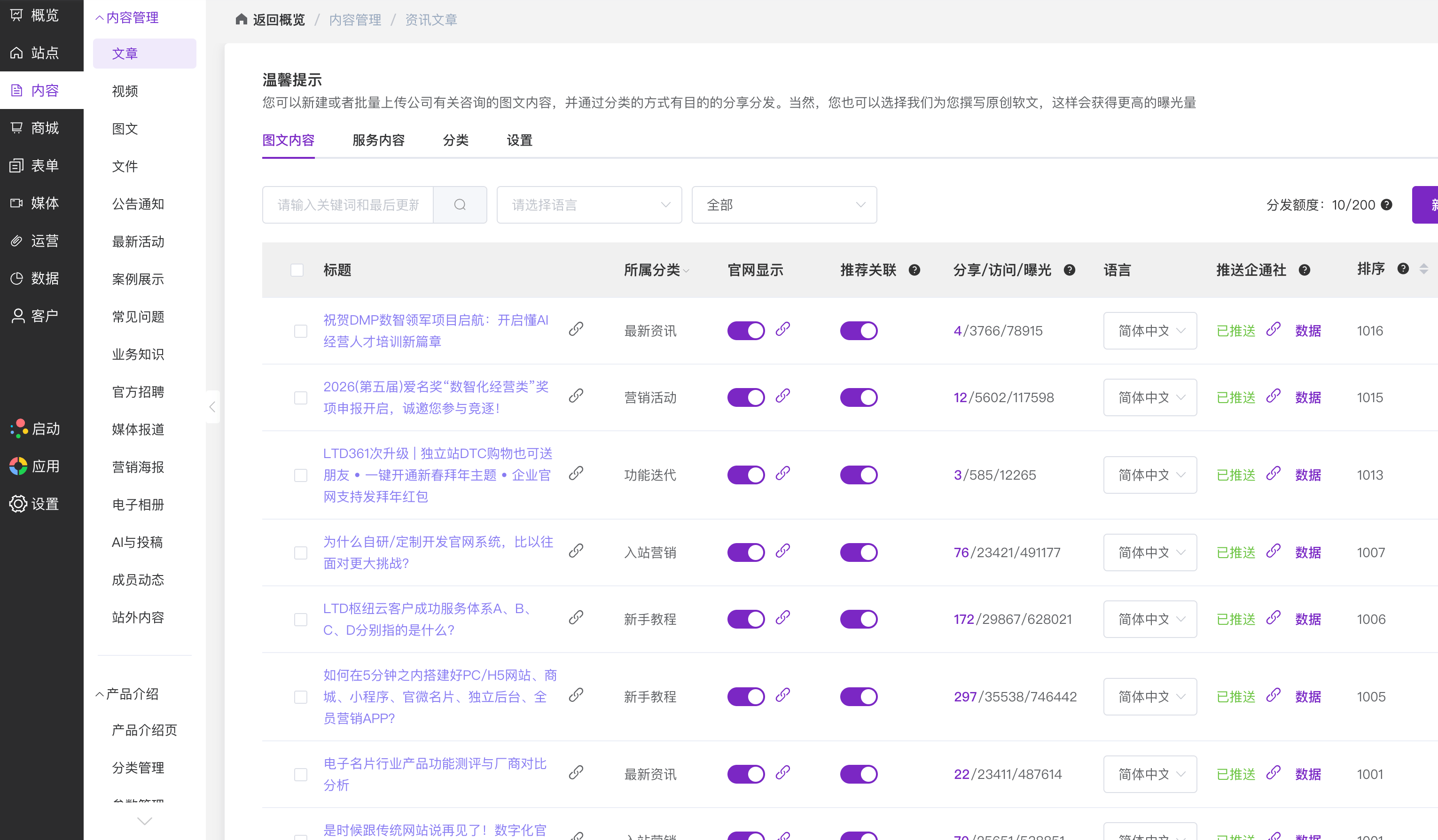The width and height of the screenshot is (1438, 840).
Task: Open the 分类 tab
Action: click(455, 140)
